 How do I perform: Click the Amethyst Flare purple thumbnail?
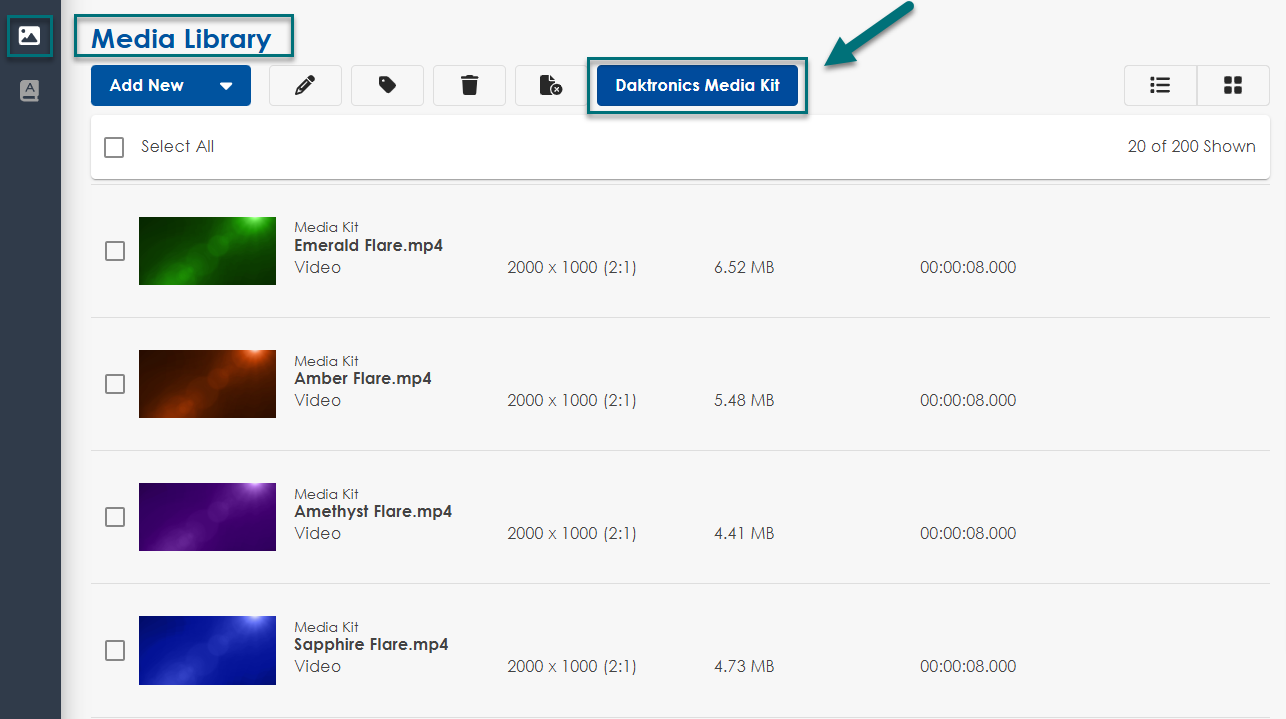click(207, 517)
